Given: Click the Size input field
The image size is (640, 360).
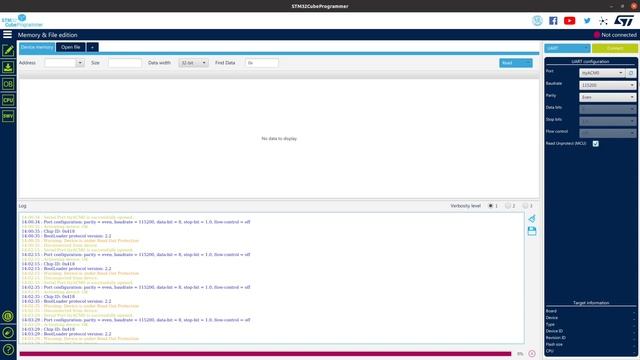Looking at the screenshot, I should click(x=124, y=63).
